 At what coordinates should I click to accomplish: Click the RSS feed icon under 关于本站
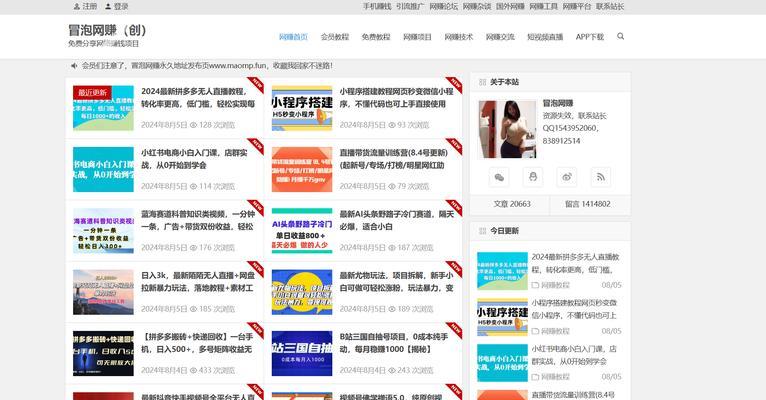[x=601, y=177]
